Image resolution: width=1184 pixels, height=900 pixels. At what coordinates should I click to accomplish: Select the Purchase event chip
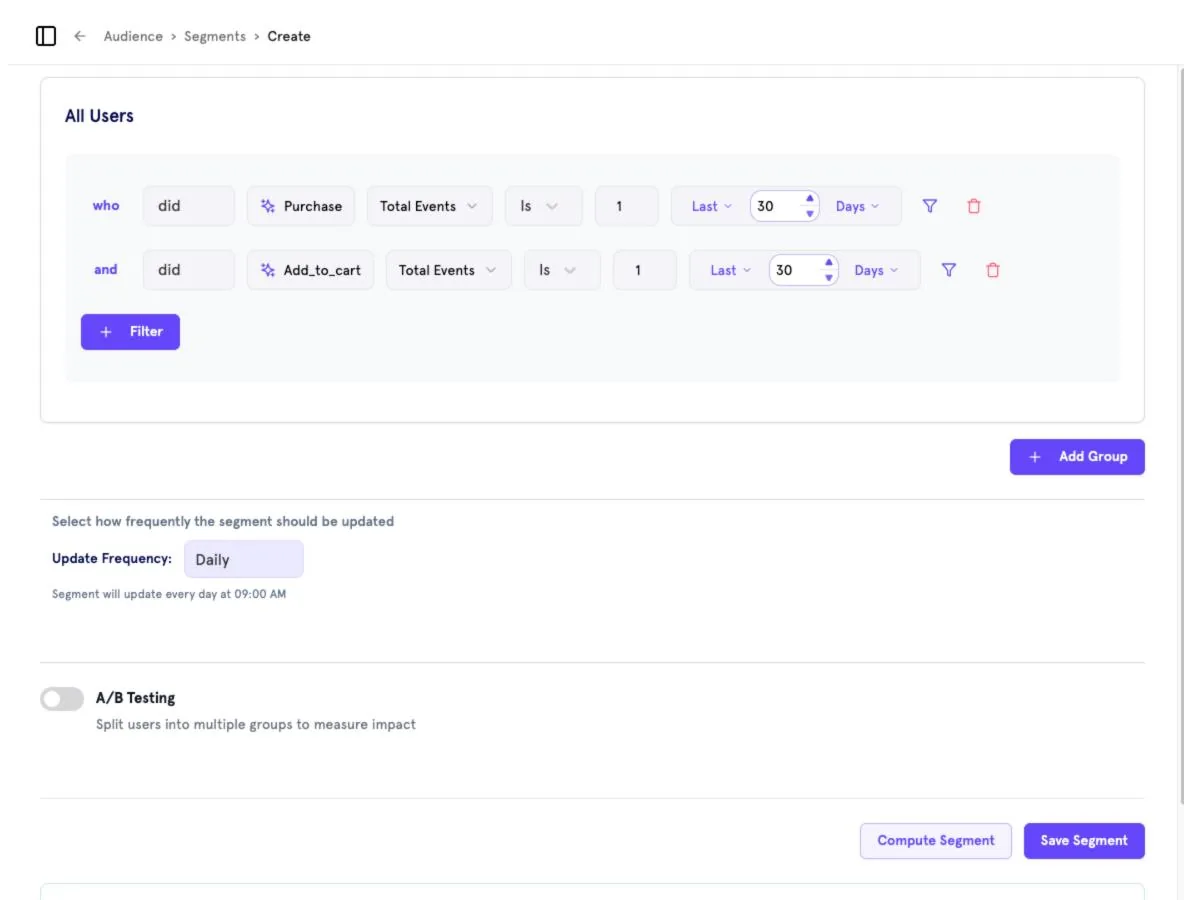click(301, 206)
